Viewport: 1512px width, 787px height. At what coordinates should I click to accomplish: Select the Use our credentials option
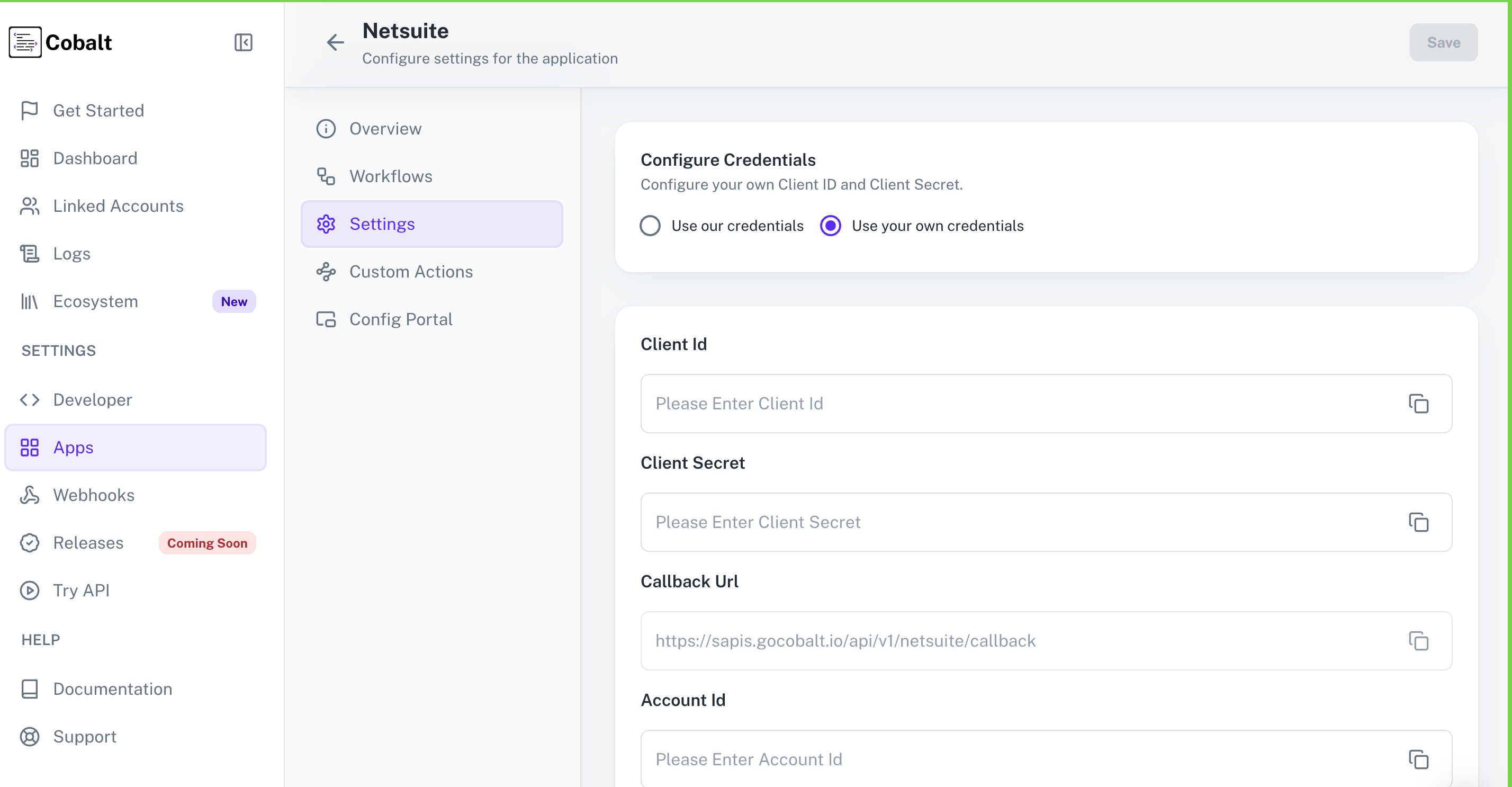click(x=650, y=226)
